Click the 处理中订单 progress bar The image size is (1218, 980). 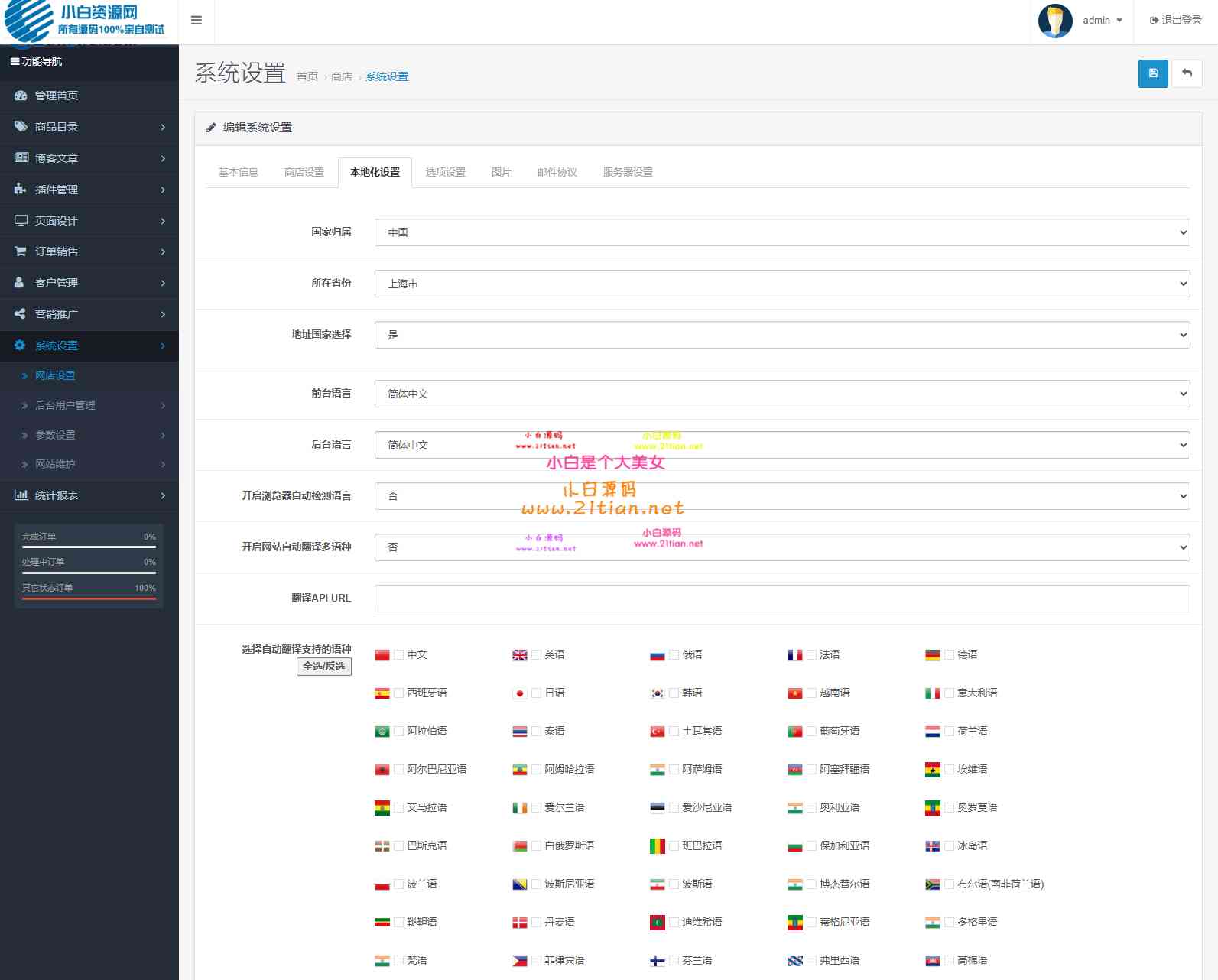click(x=89, y=573)
